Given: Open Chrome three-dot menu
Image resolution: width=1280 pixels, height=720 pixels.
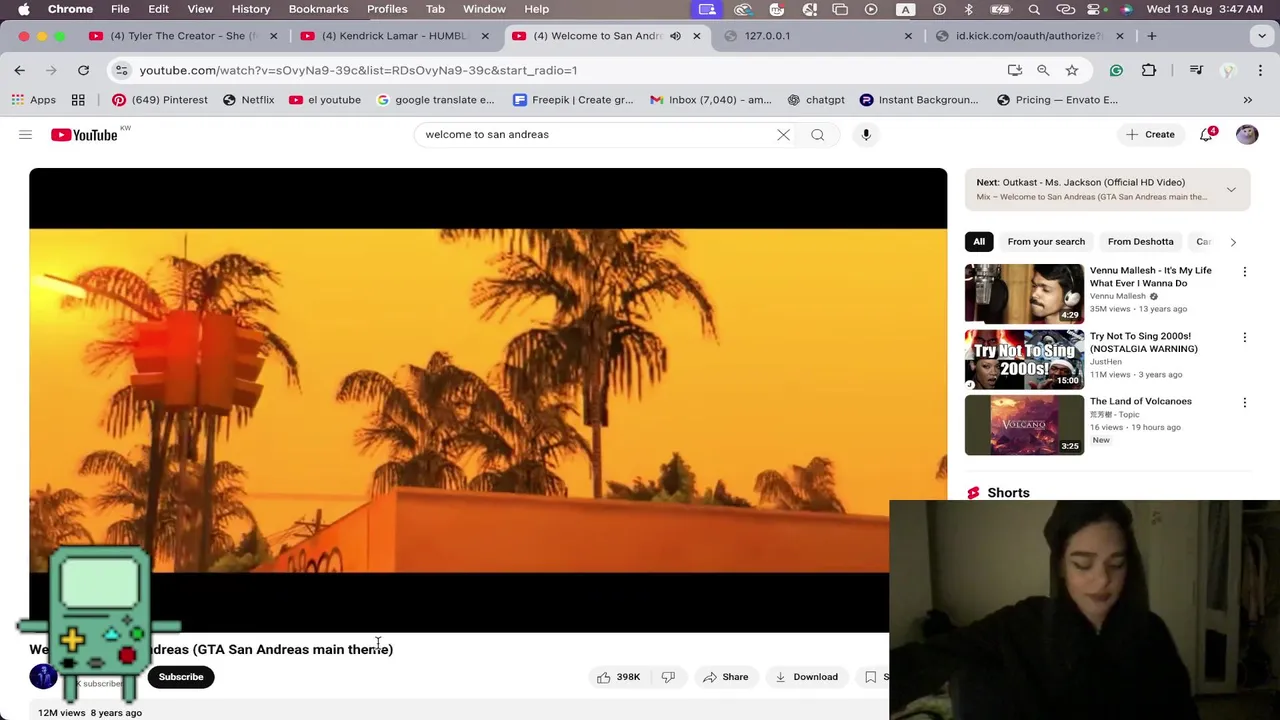Looking at the screenshot, I should coord(1260,70).
